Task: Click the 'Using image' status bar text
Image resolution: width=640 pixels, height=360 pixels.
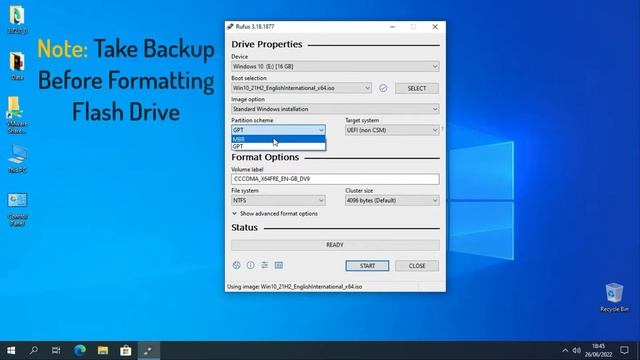Action: 294,287
